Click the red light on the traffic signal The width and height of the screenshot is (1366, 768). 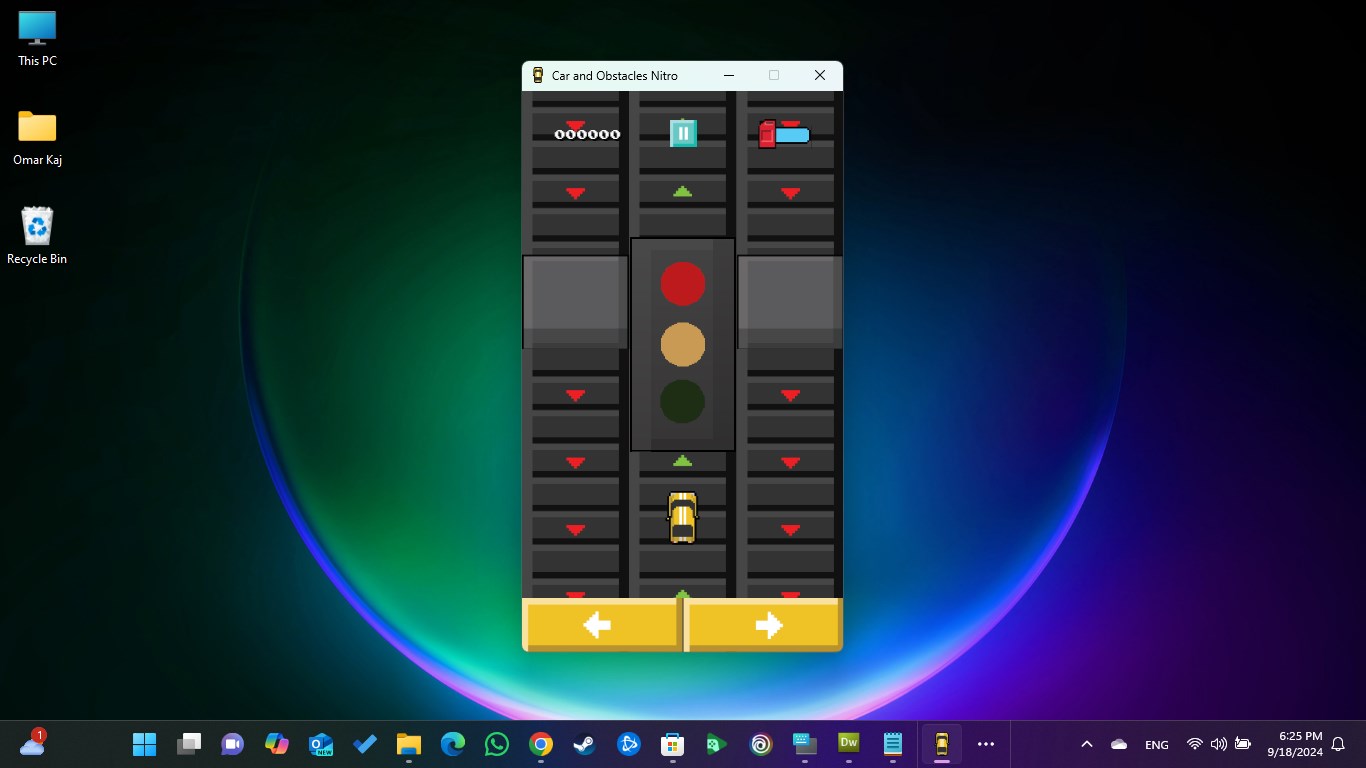click(683, 284)
